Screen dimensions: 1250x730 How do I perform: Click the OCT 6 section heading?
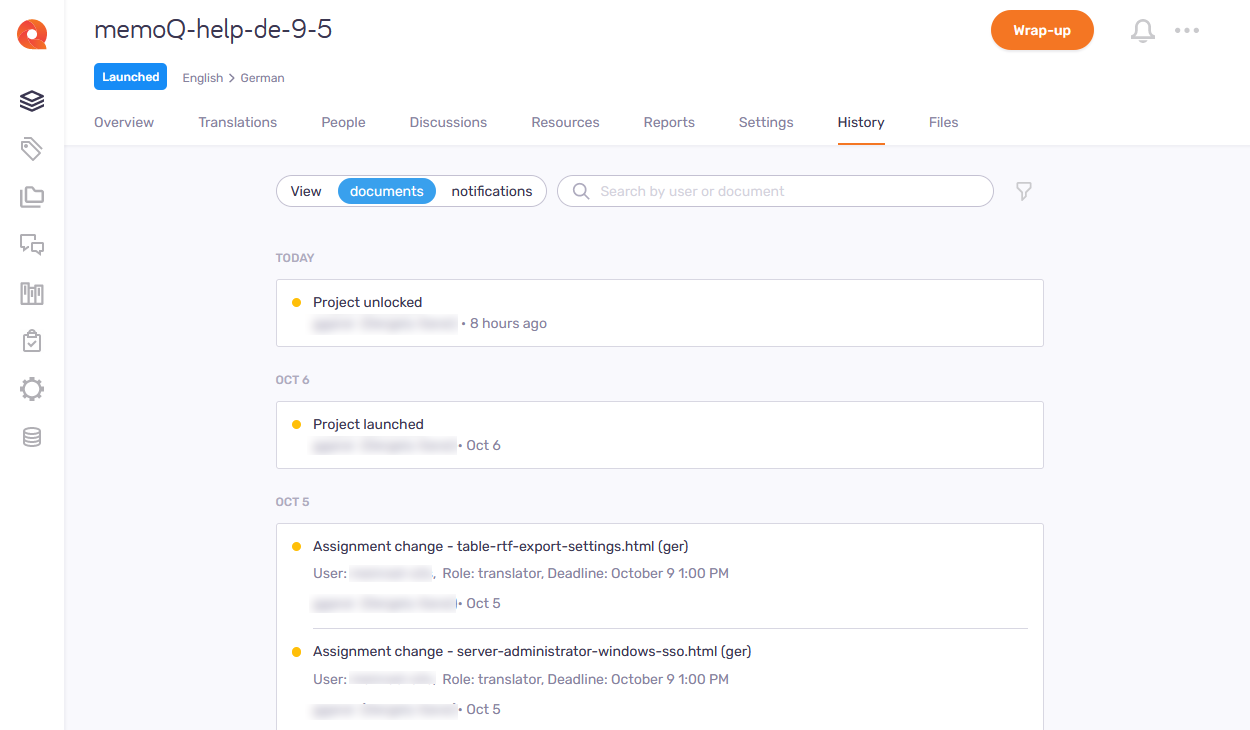point(293,380)
